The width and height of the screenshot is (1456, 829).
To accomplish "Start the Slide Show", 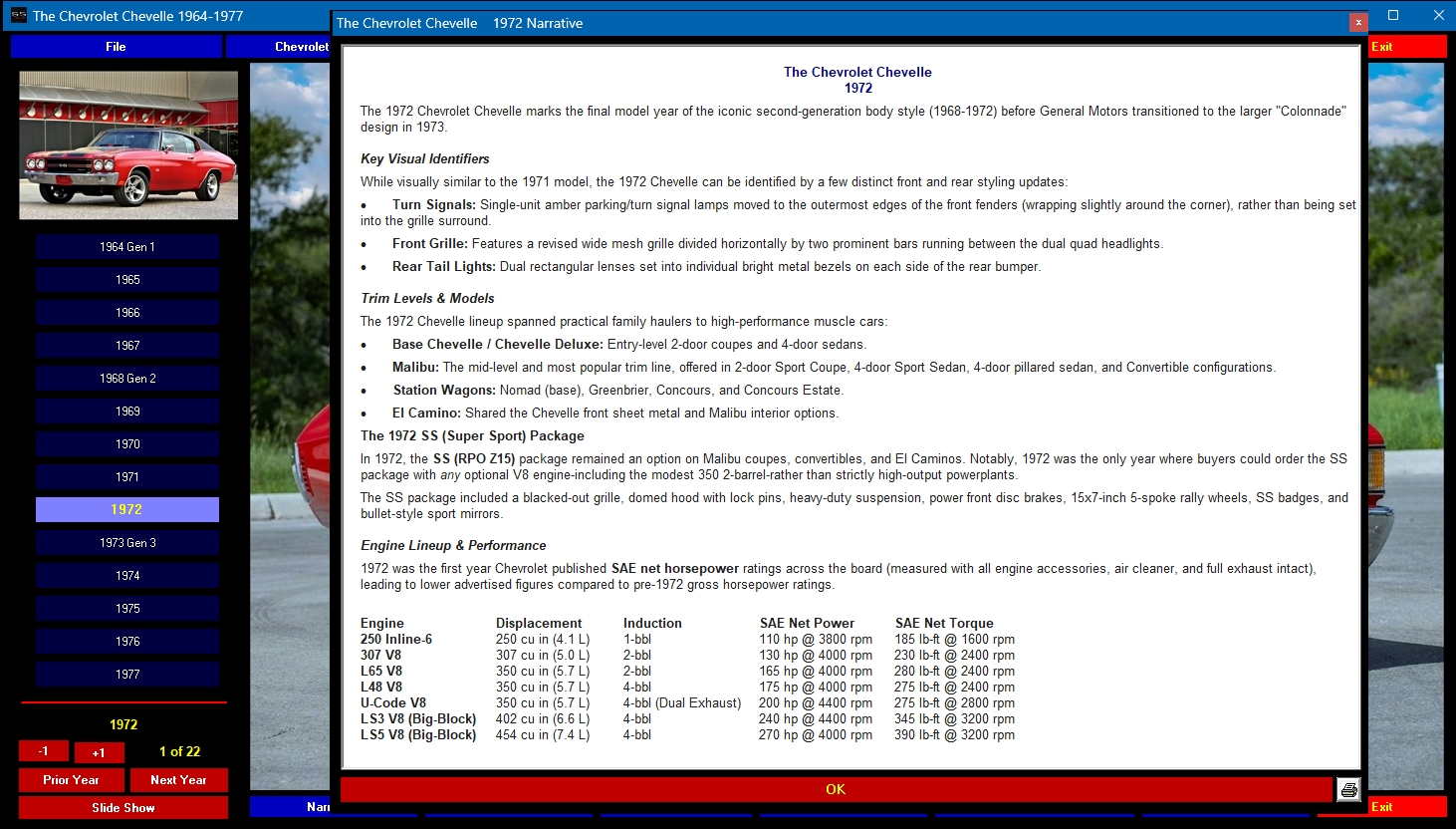I will 123,808.
